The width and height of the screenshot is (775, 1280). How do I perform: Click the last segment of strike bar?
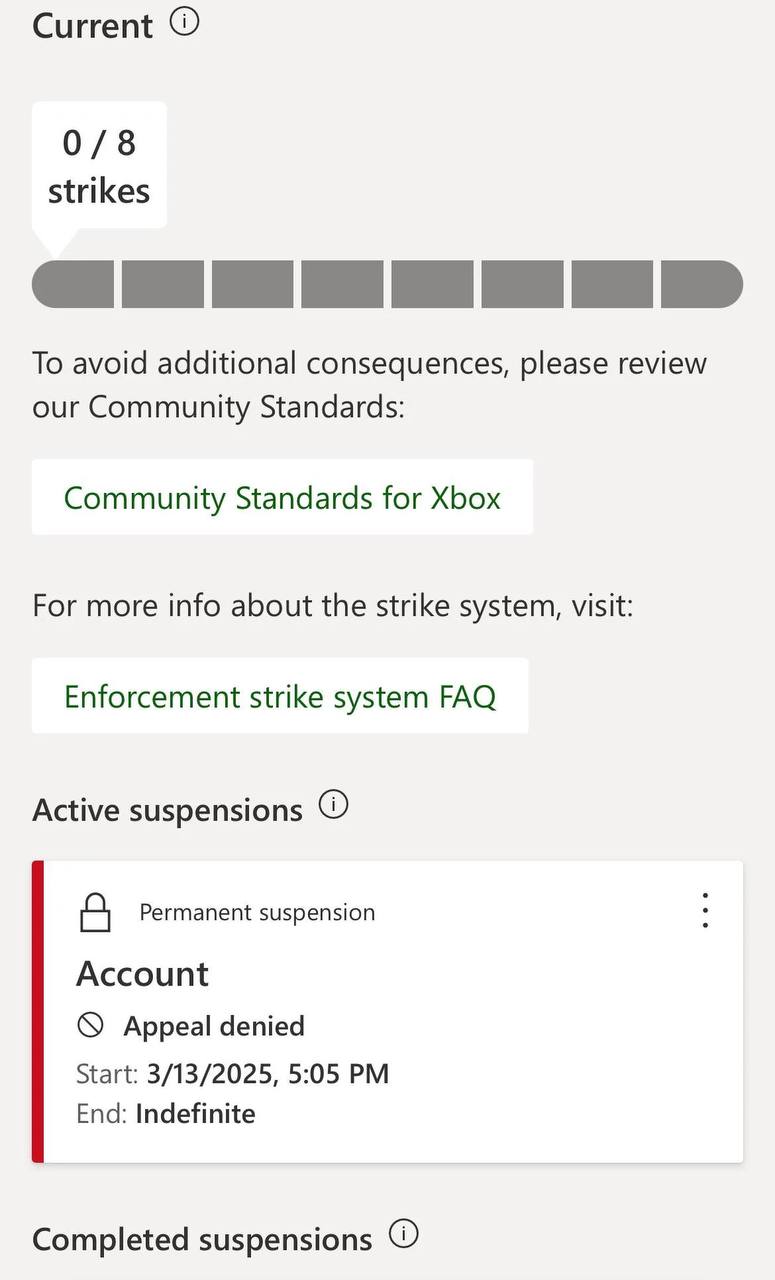click(701, 284)
